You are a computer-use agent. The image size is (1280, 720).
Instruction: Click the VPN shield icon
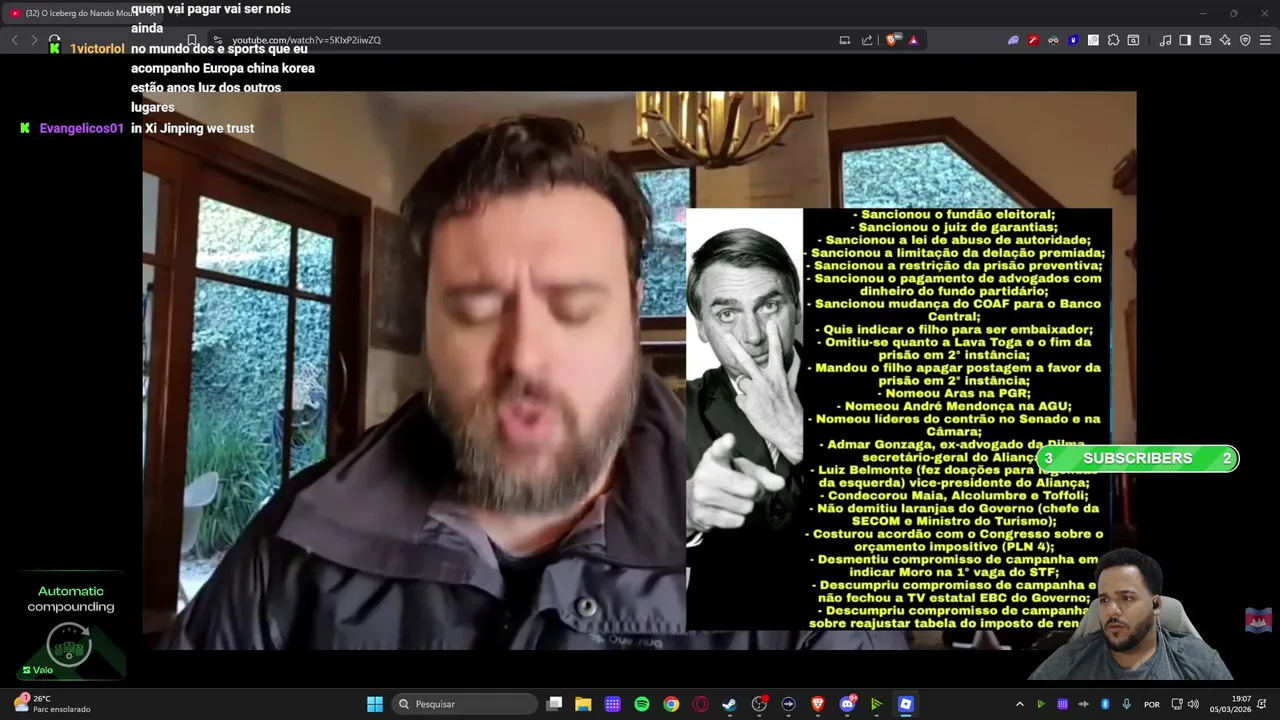pos(1245,40)
